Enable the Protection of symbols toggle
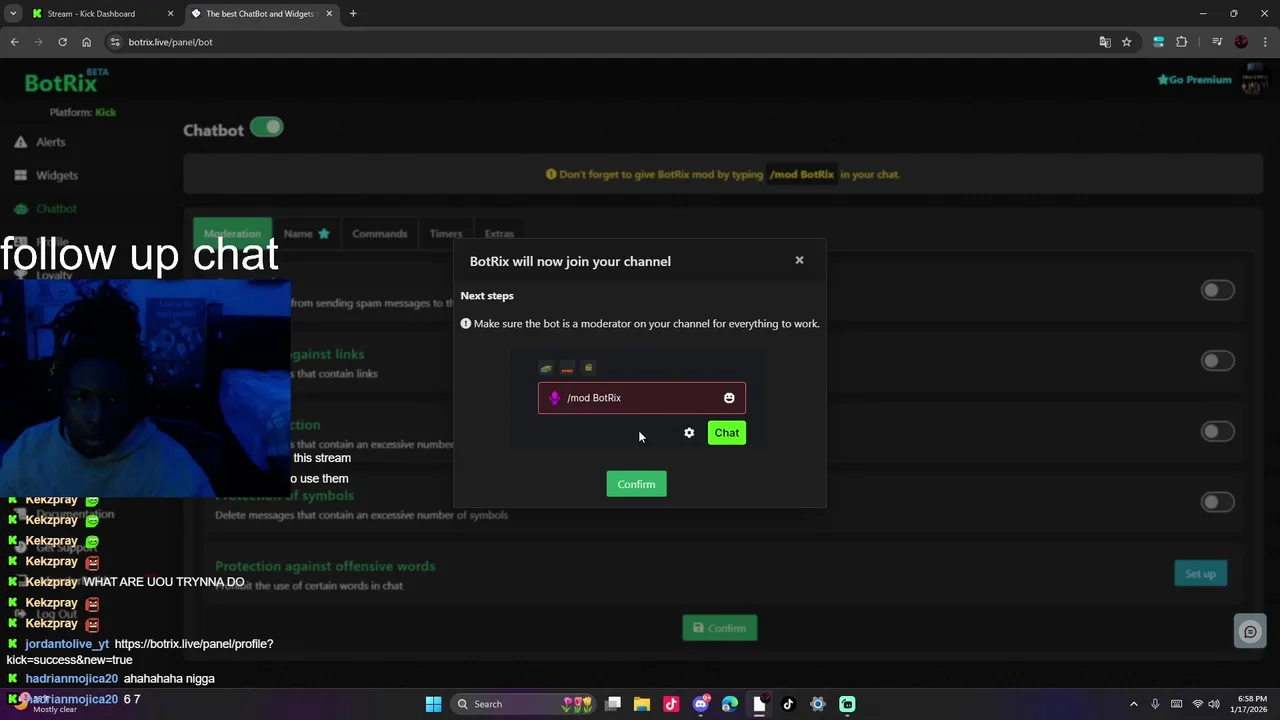Image resolution: width=1280 pixels, height=720 pixels. [1218, 502]
